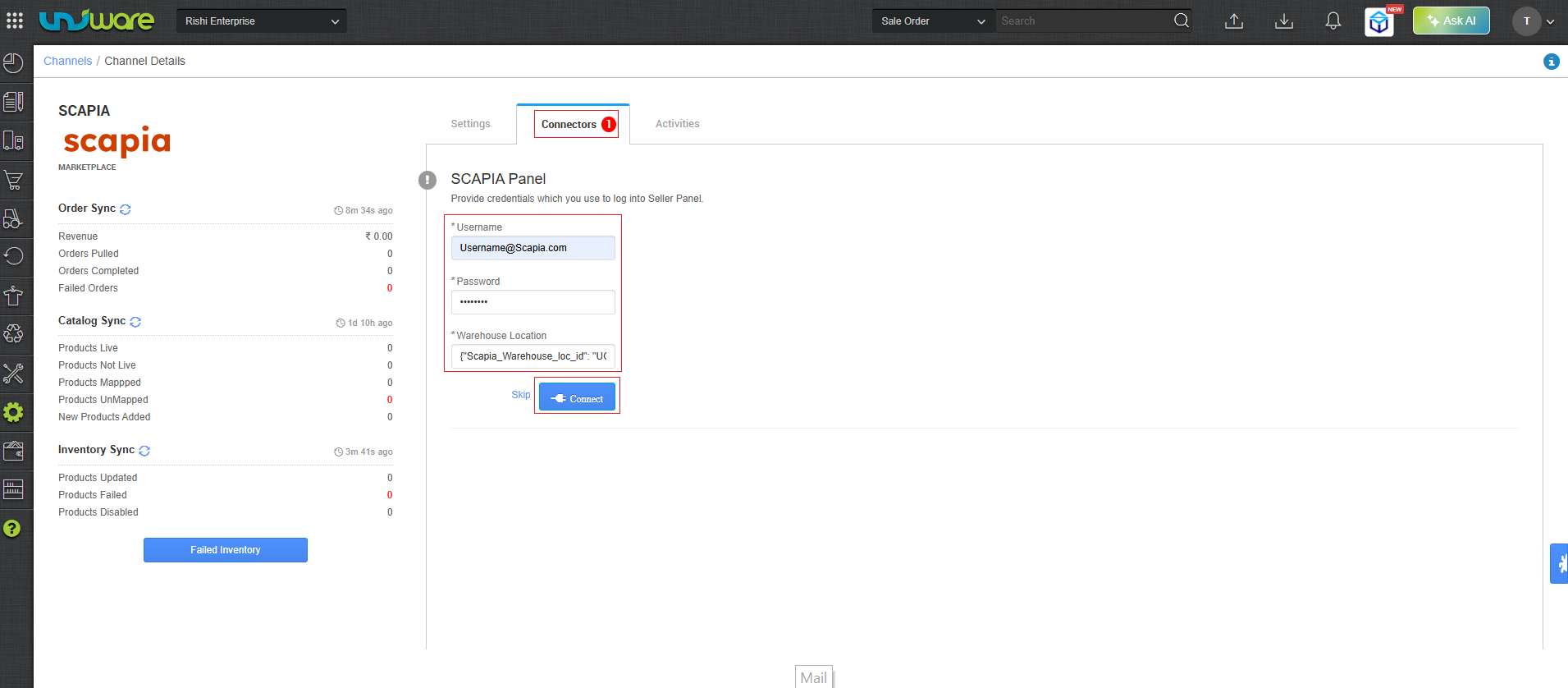The width and height of the screenshot is (1568, 688).
Task: Click the Failed Orders count
Action: (x=390, y=288)
